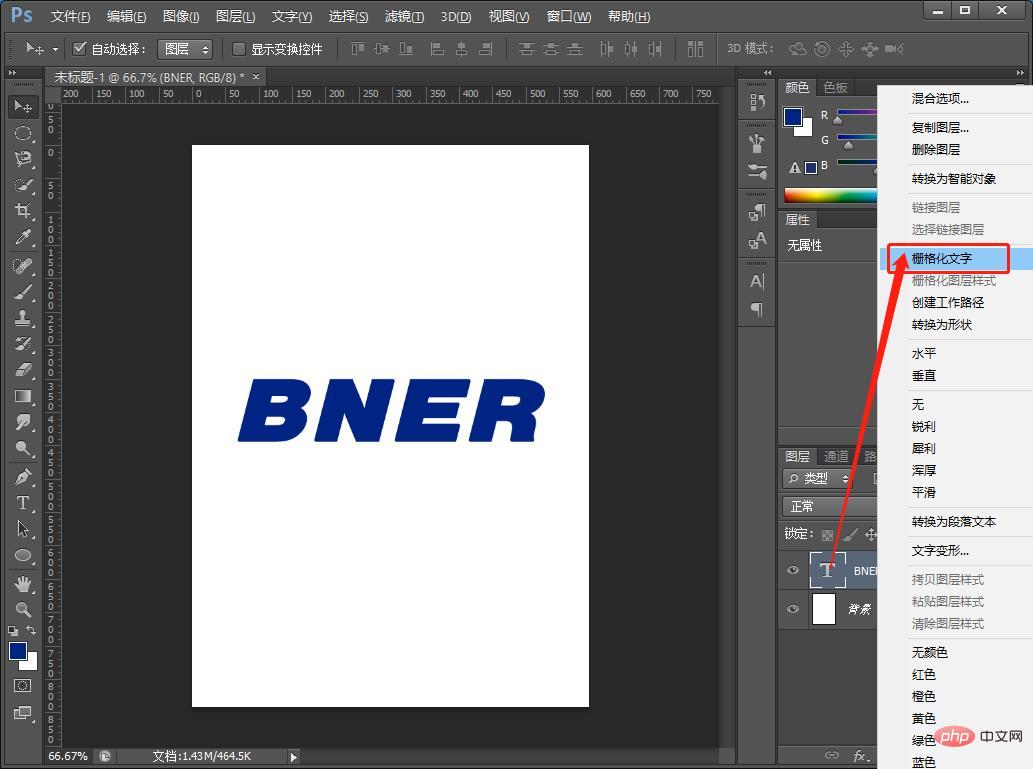Image resolution: width=1033 pixels, height=769 pixels.
Task: Select the Elliptical Marquee tool
Action: [23, 132]
